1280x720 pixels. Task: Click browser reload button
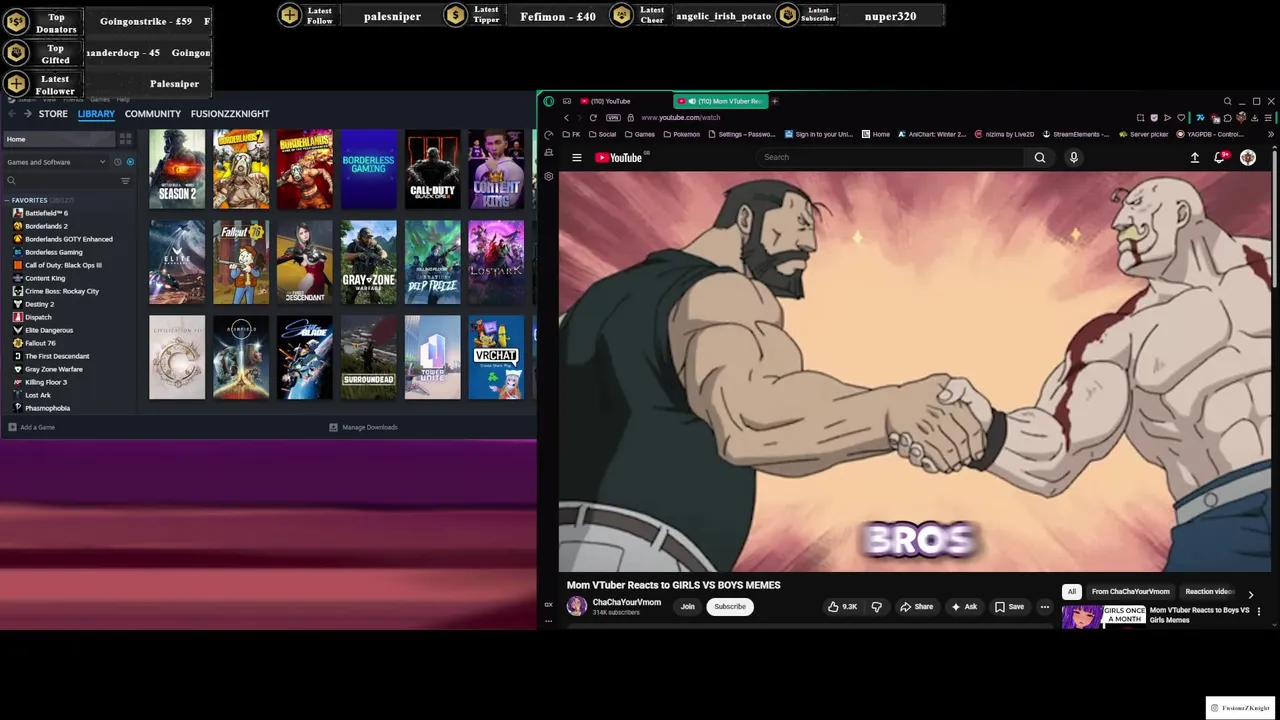593,117
